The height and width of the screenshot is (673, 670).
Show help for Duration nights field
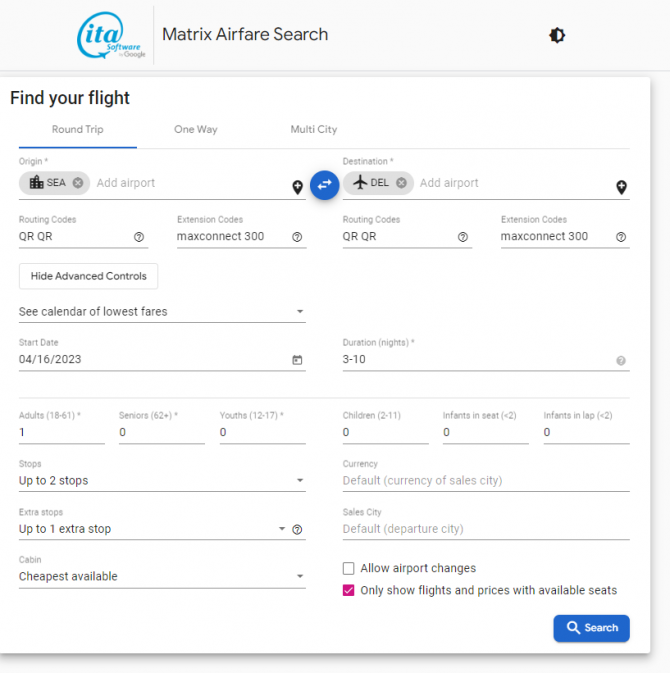click(x=621, y=361)
